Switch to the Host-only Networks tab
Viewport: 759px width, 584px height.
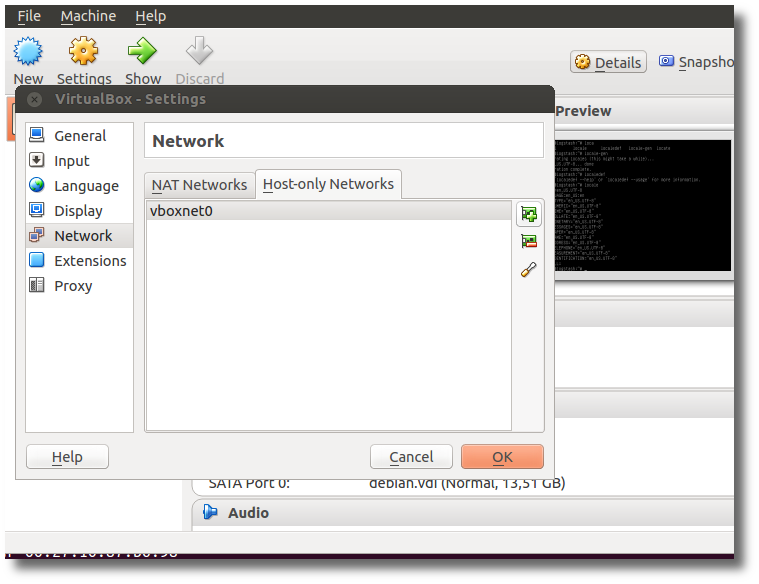click(x=328, y=184)
